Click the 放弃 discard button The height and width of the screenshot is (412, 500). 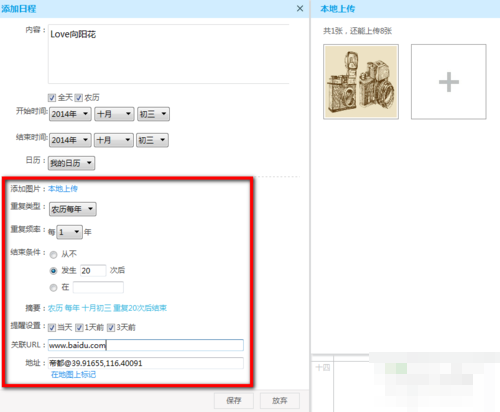coord(280,400)
